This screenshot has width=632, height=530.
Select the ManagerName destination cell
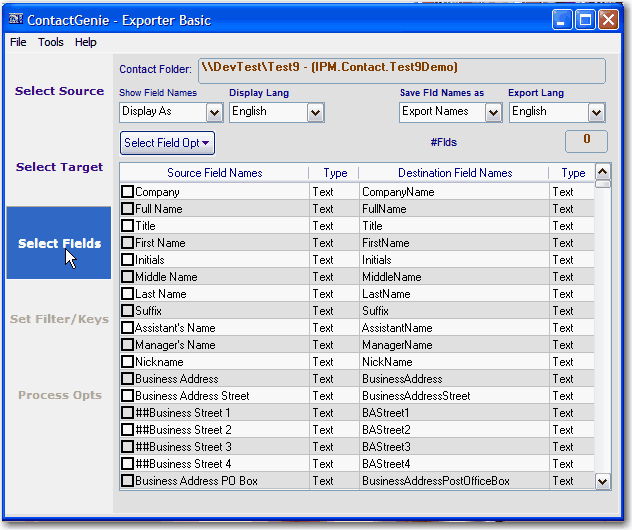click(454, 345)
